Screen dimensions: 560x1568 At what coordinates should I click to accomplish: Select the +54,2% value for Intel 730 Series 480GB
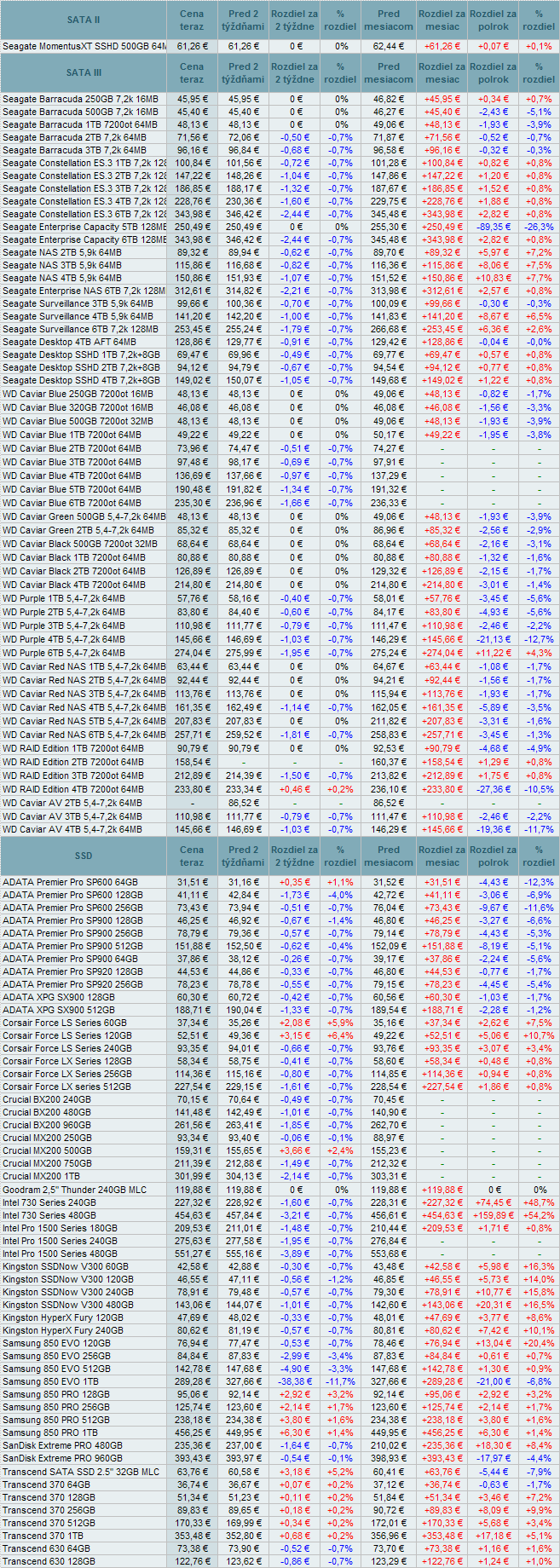(x=539, y=1216)
